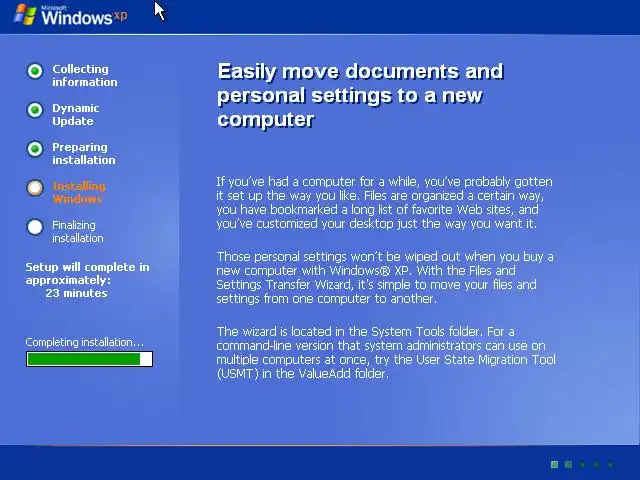Screen dimensions: 640x480
Task: Click the '23 minutes' remaining time text
Action: (76, 293)
